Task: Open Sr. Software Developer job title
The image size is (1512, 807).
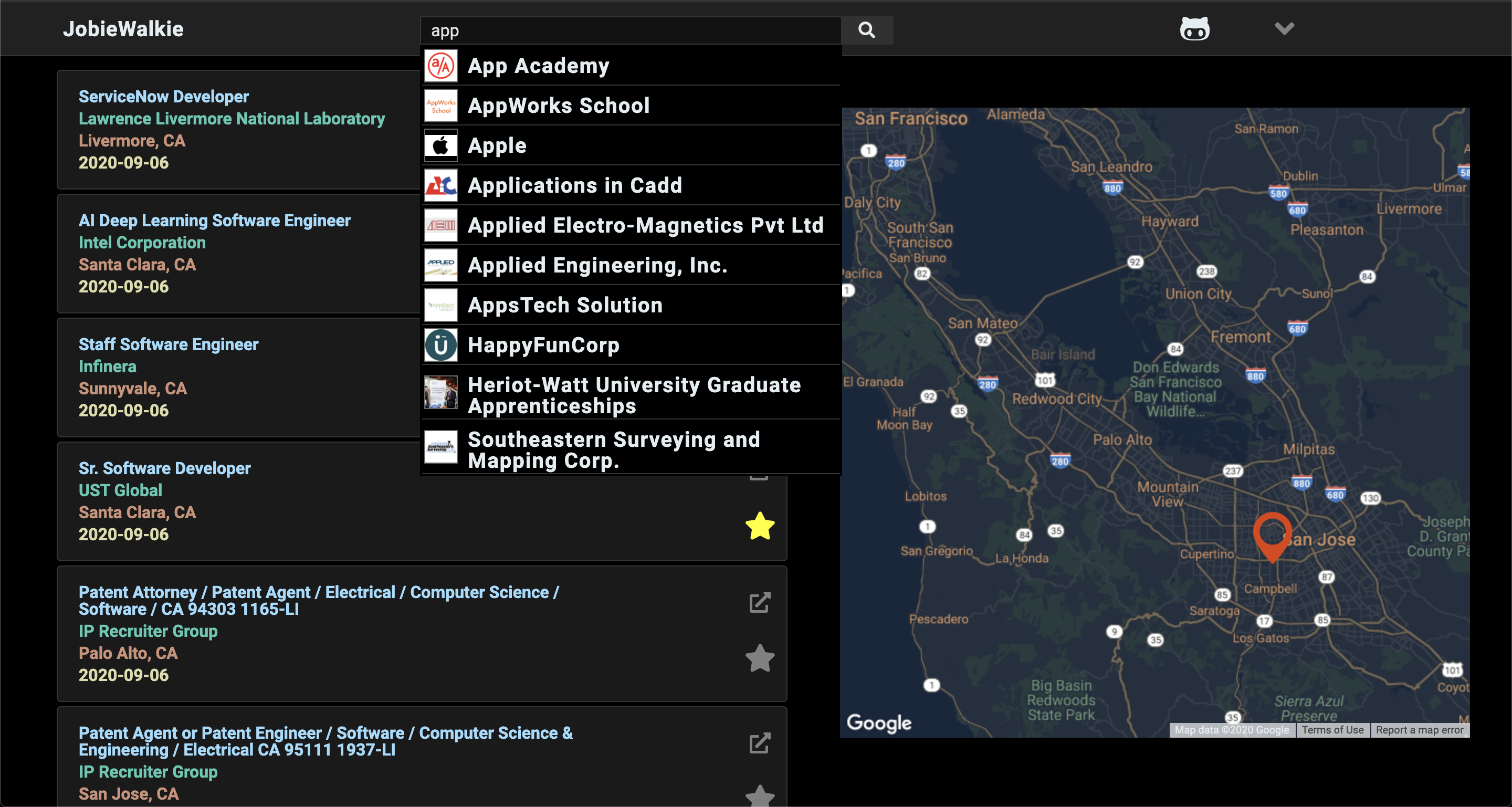Action: pos(164,468)
